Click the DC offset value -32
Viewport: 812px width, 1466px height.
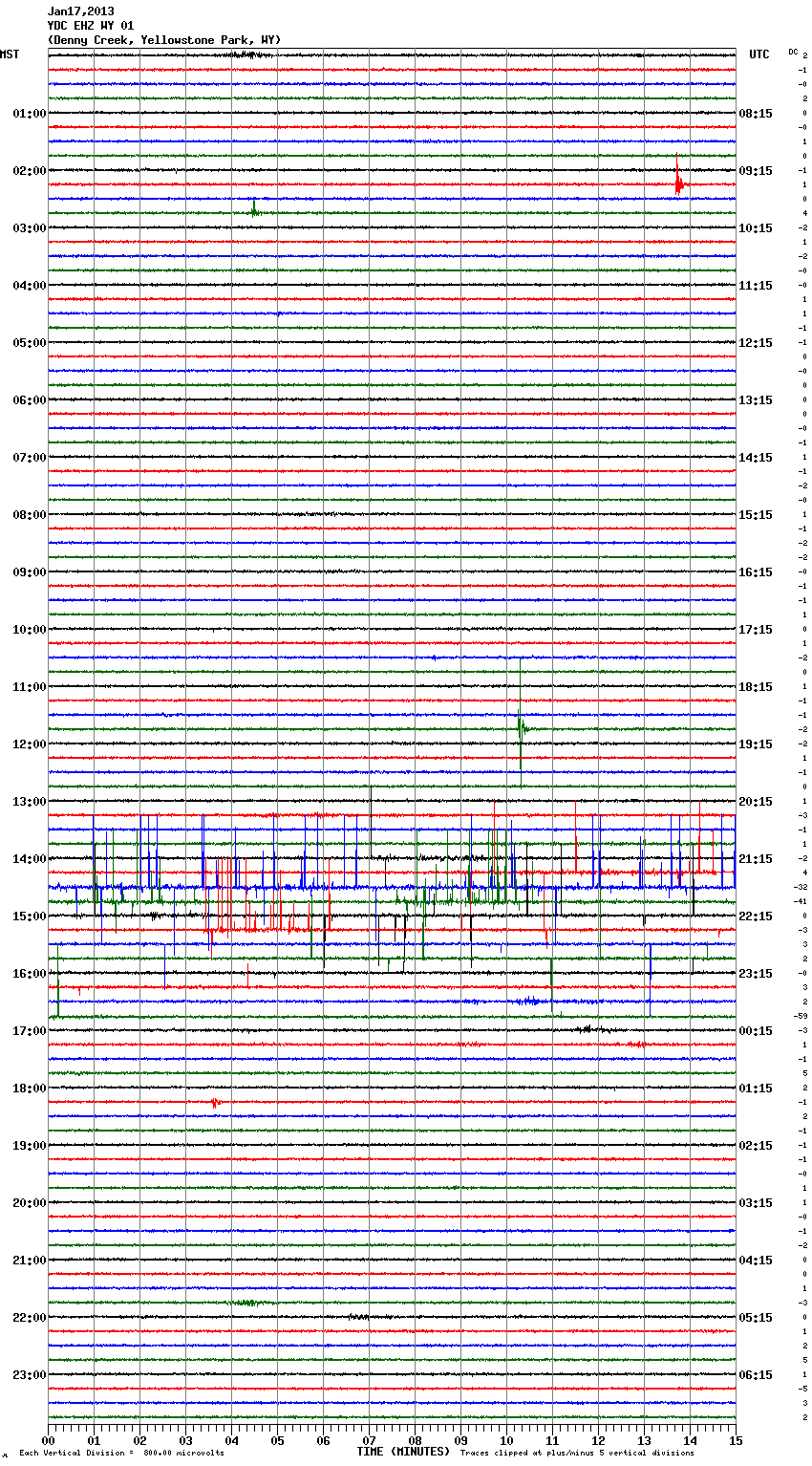800,888
